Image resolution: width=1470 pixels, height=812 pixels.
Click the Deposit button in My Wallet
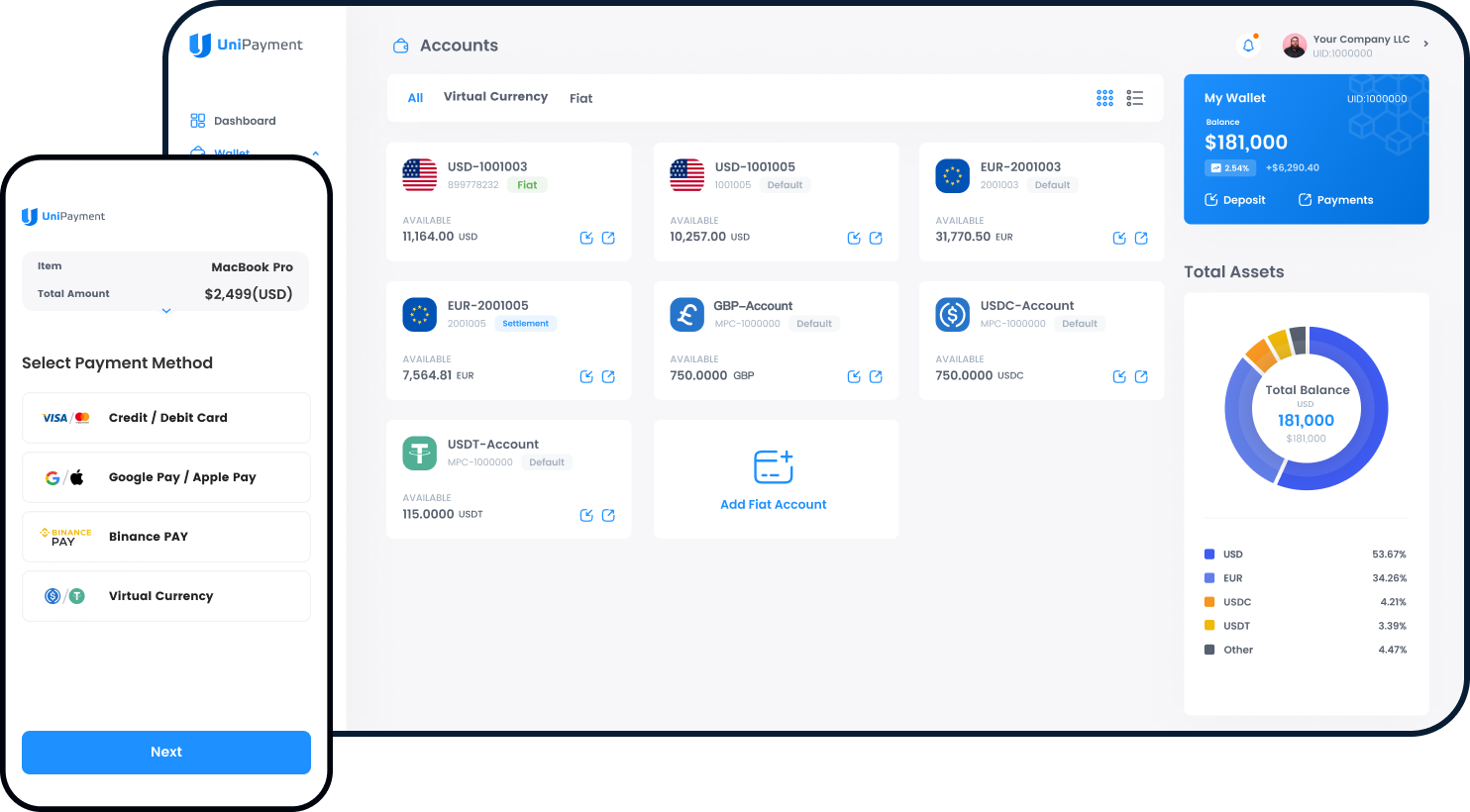(x=1234, y=199)
